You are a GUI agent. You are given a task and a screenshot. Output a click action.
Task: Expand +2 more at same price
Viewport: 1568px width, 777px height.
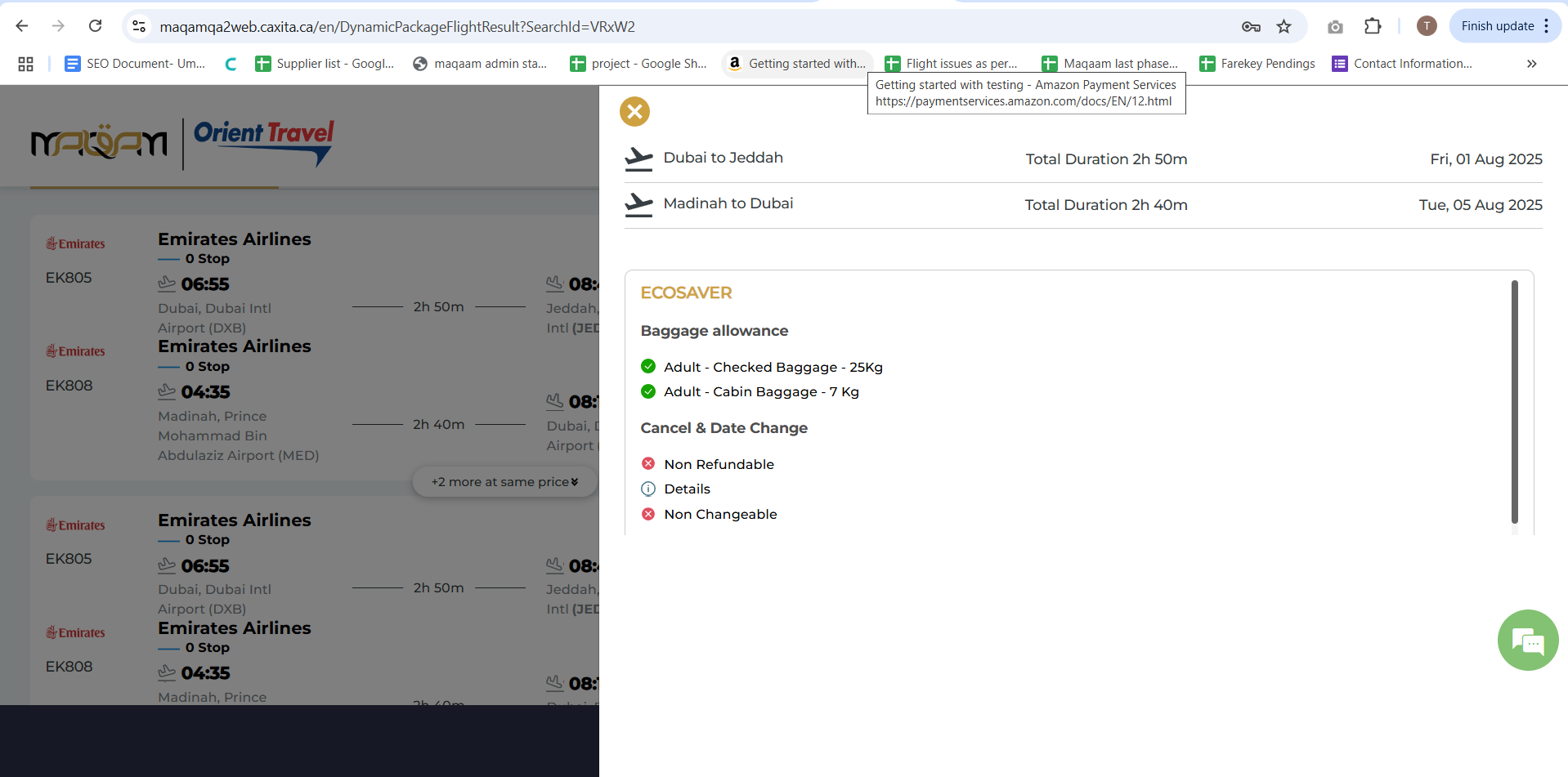pyautogui.click(x=504, y=482)
